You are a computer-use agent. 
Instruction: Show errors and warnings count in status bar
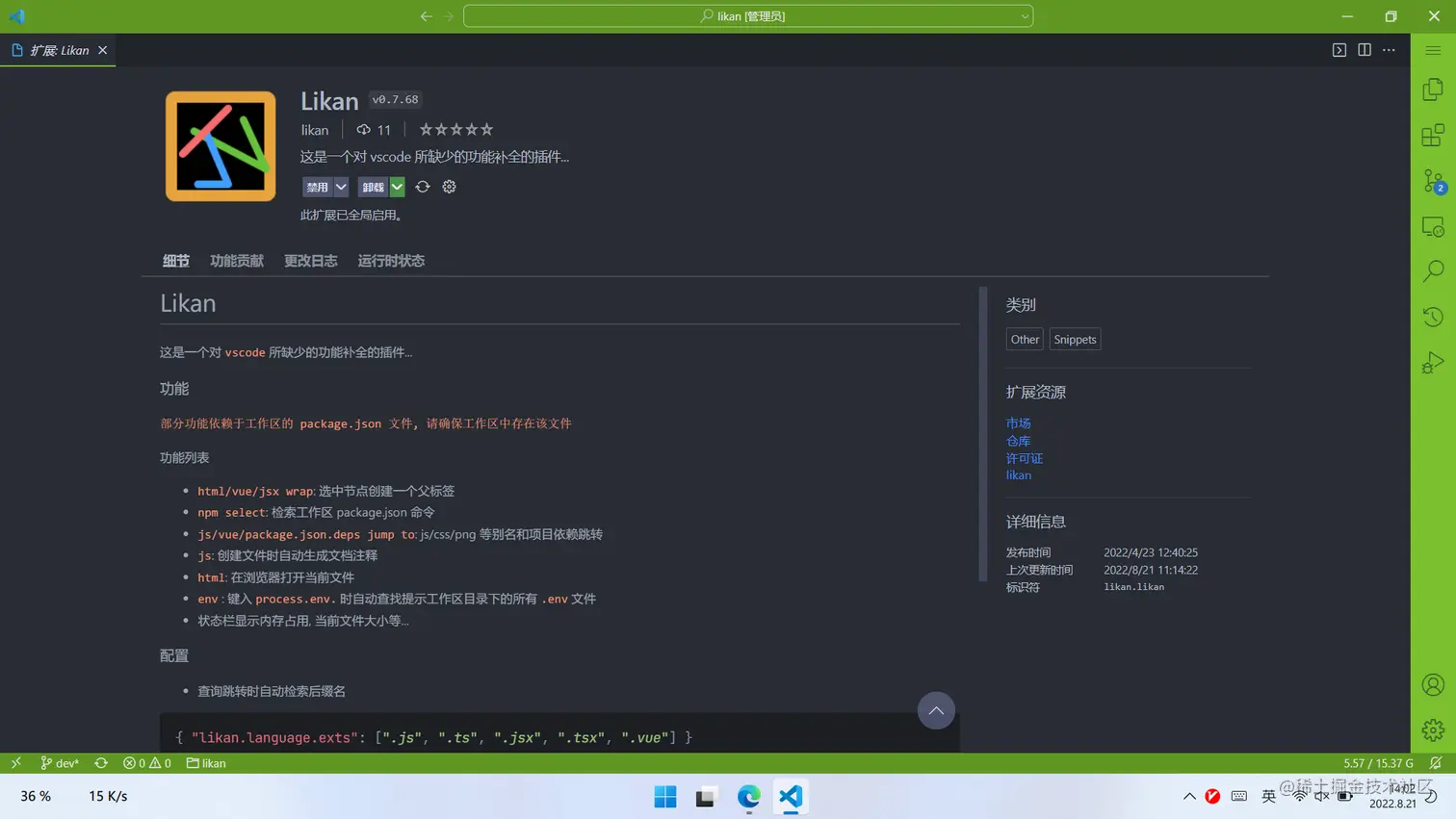[147, 763]
